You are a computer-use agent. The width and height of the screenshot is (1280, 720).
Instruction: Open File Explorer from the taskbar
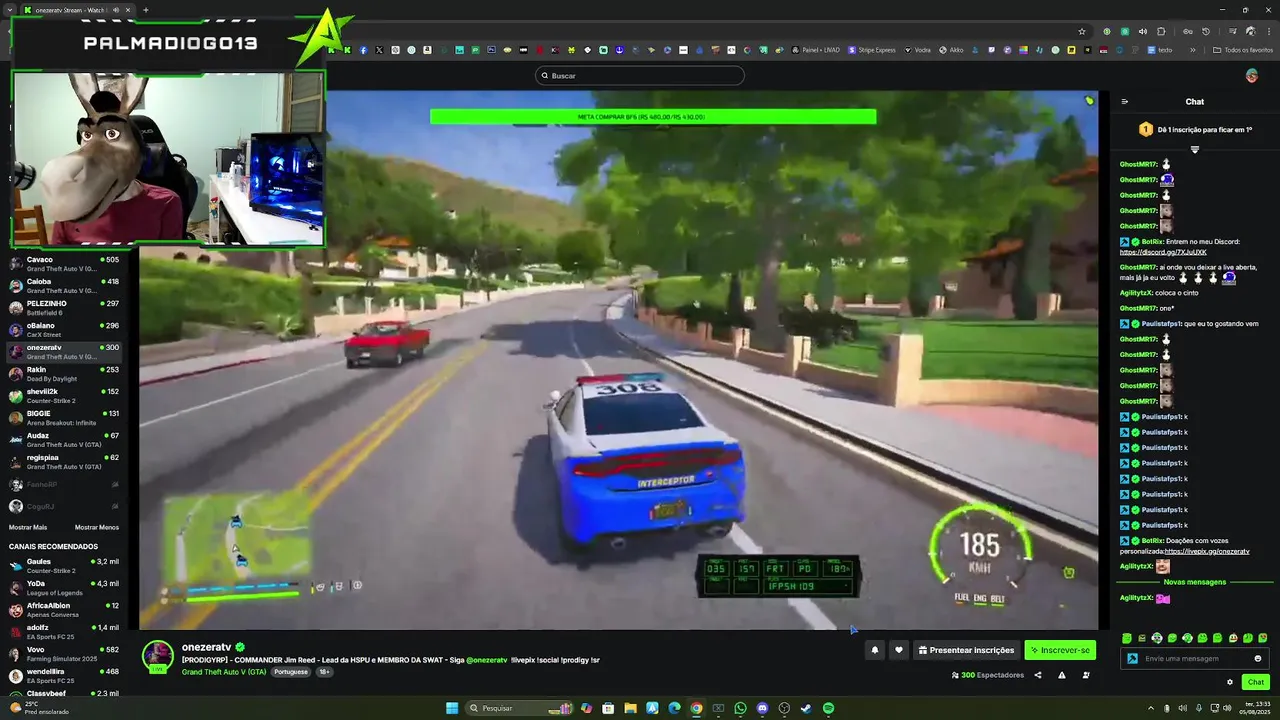(630, 708)
